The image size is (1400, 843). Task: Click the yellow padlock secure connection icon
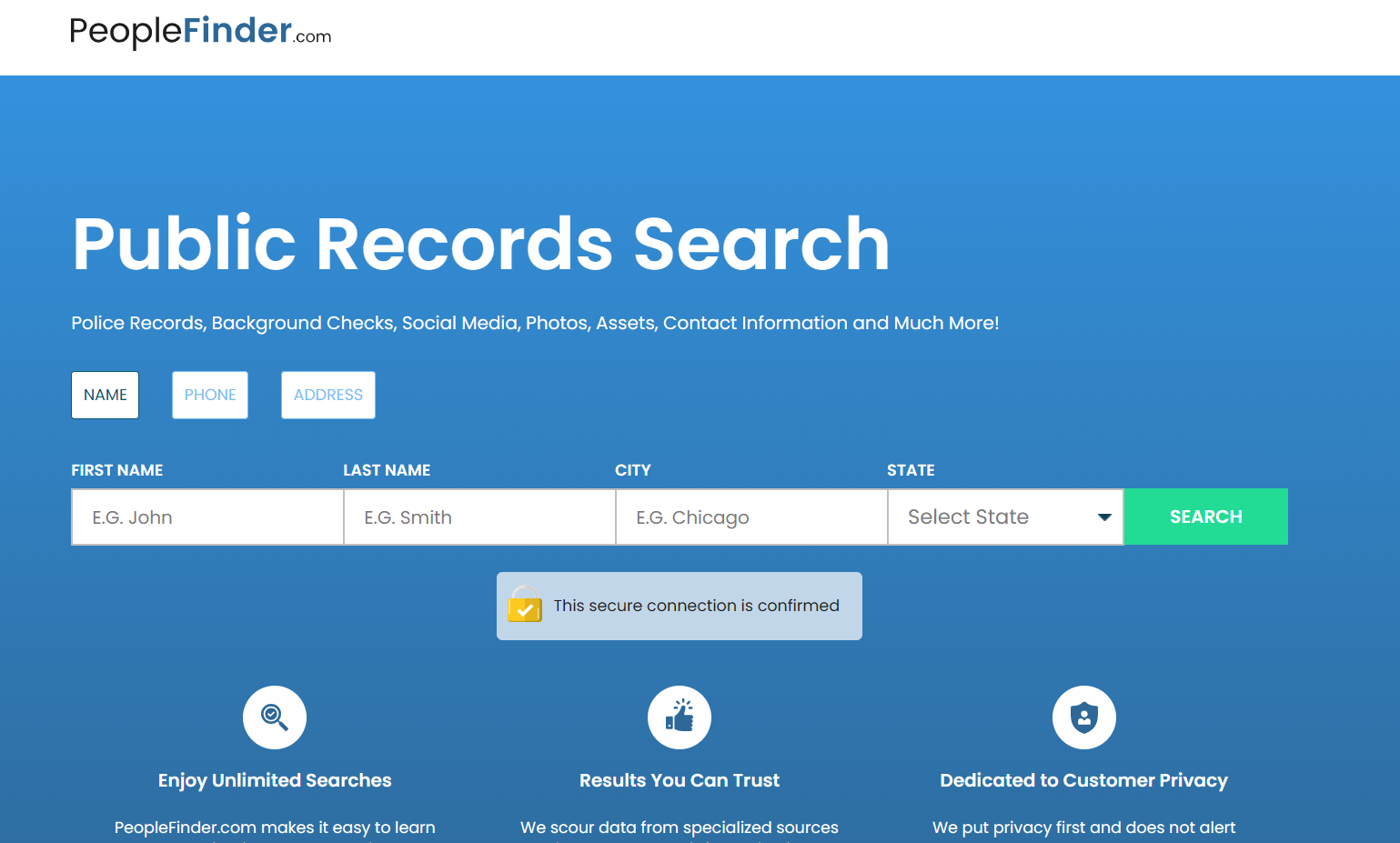click(526, 606)
